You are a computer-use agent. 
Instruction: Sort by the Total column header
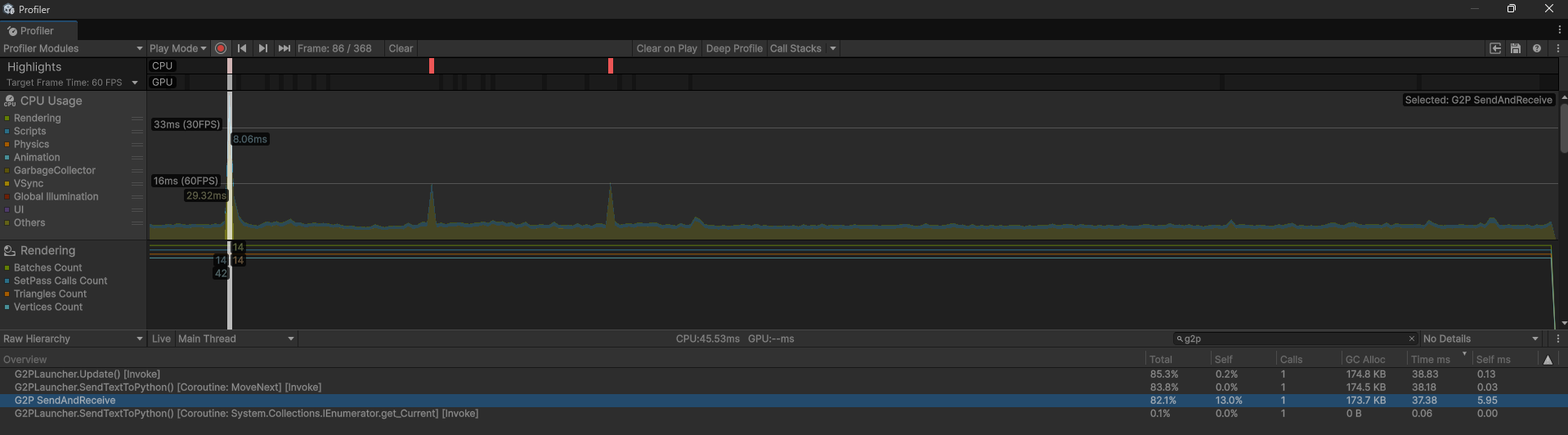click(x=1178, y=360)
